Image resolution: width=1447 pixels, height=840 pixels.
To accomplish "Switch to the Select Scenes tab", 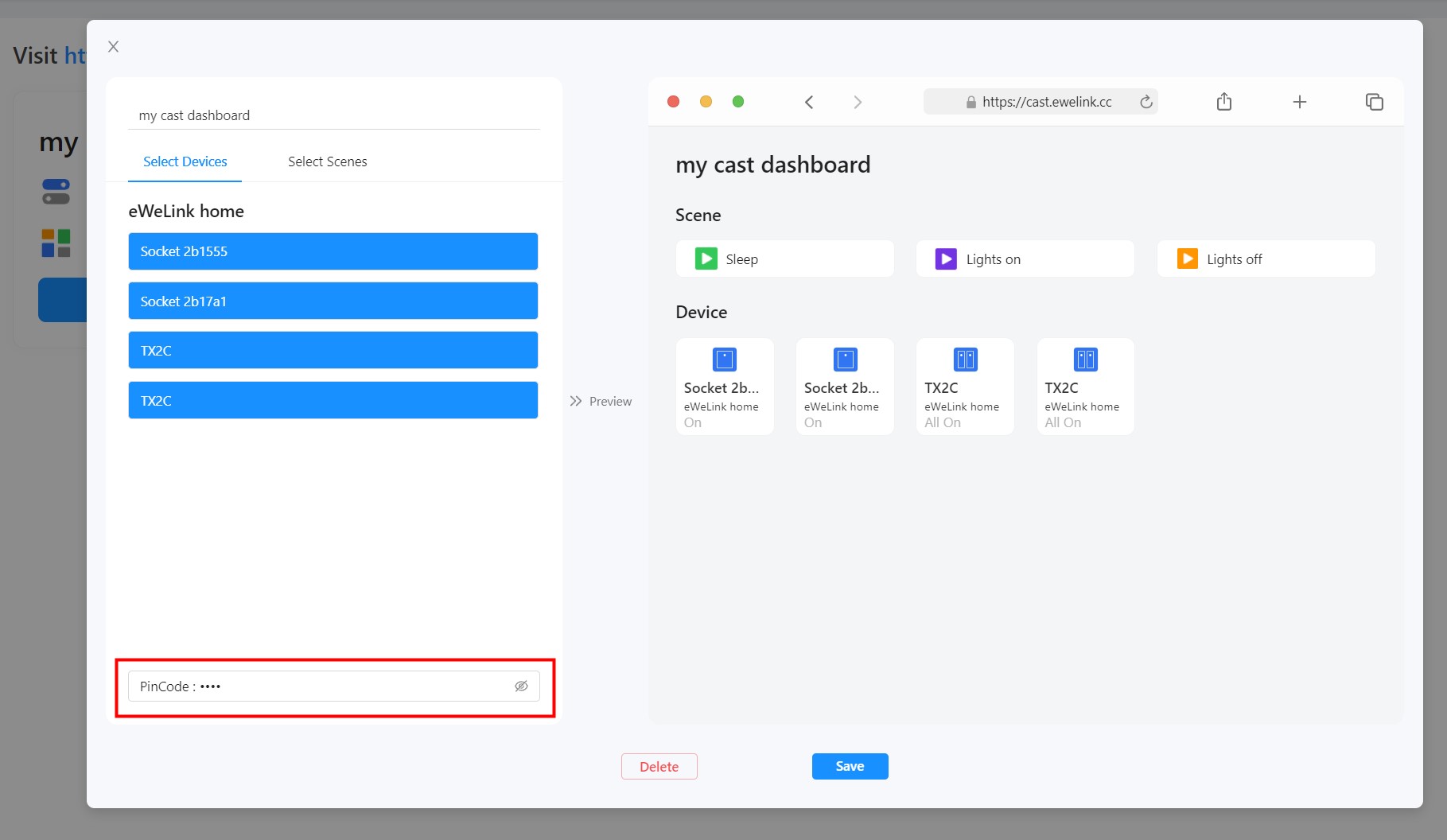I will 327,161.
